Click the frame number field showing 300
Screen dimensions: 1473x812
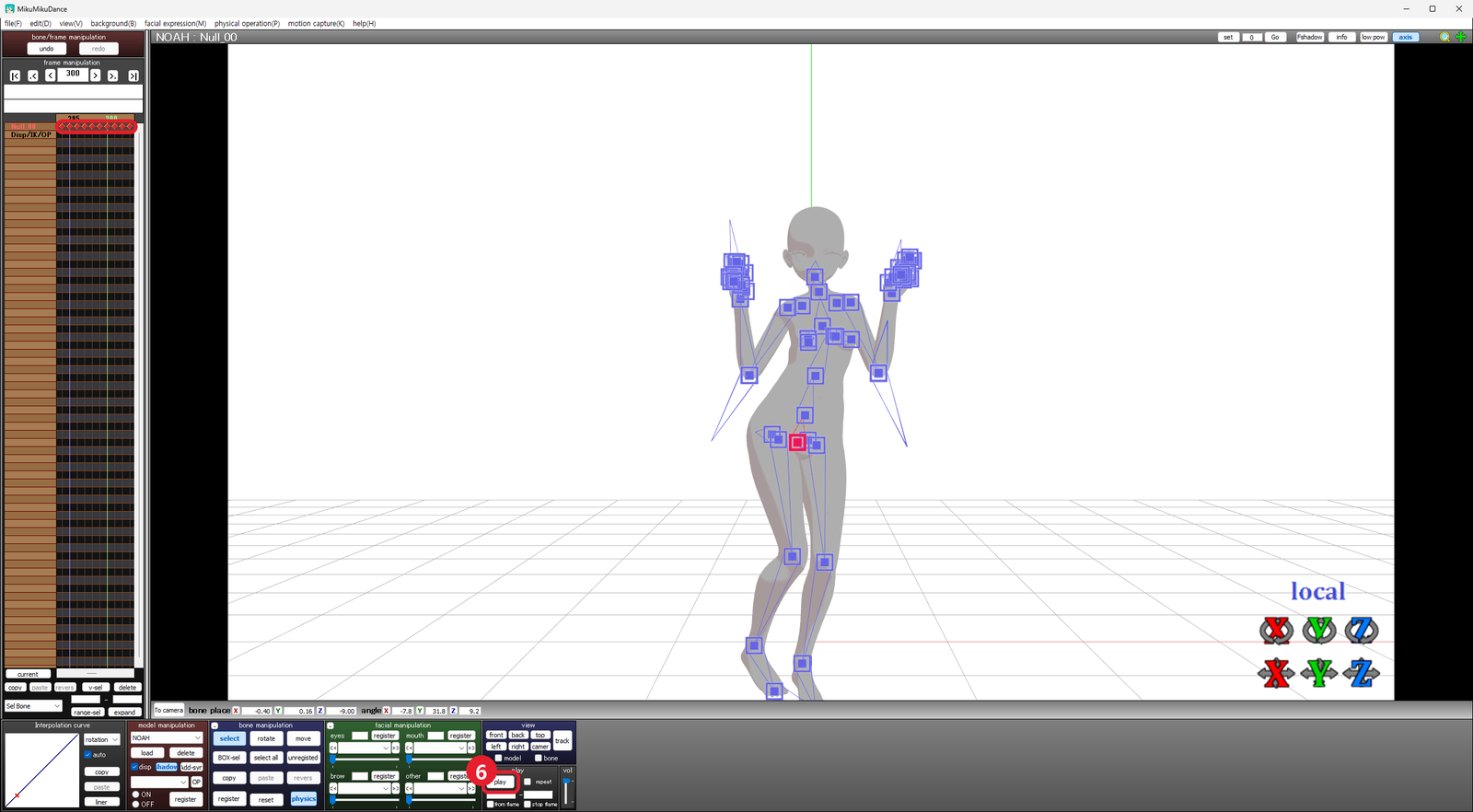pyautogui.click(x=73, y=75)
